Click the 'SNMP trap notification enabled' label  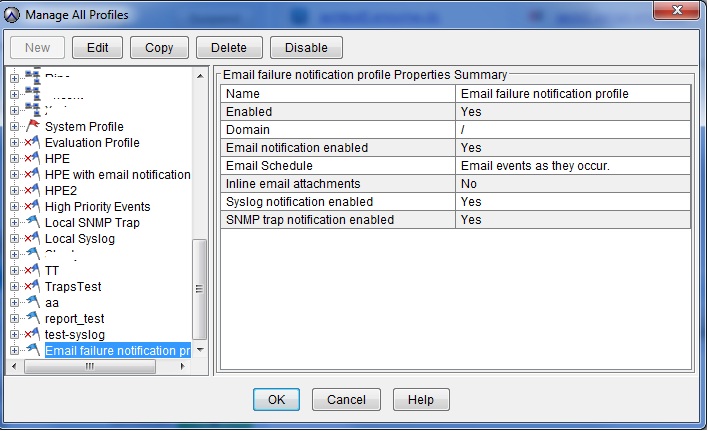310,220
